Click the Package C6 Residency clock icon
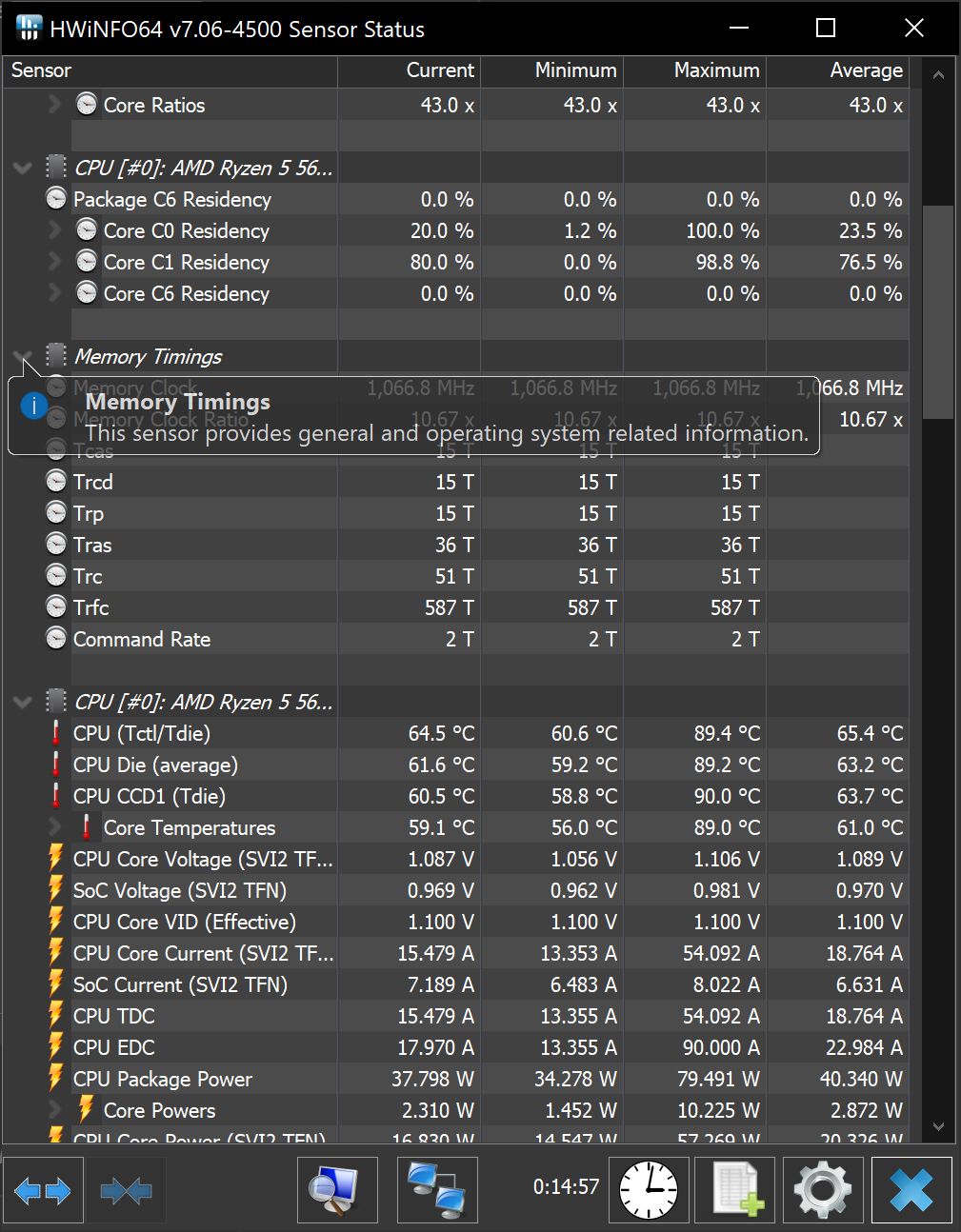 [56, 199]
